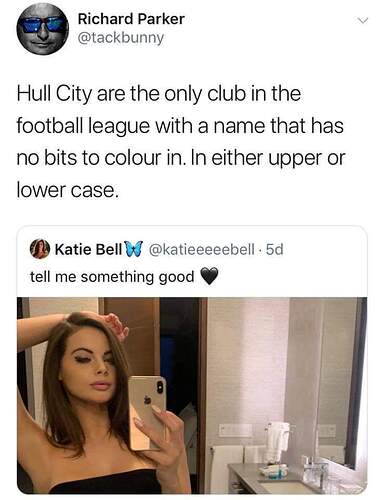The height and width of the screenshot is (500, 384).
Task: Click the black heart emoji
Action: coord(209,276)
